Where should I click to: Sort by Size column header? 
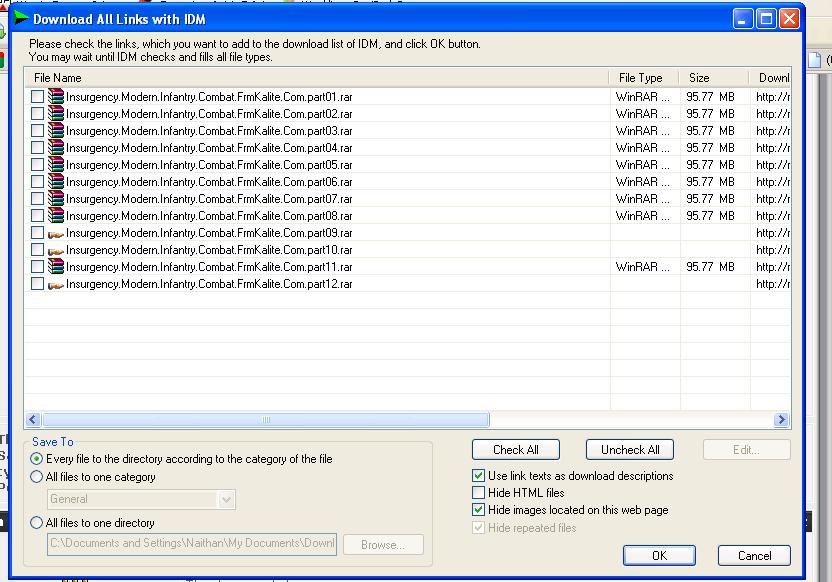(714, 78)
